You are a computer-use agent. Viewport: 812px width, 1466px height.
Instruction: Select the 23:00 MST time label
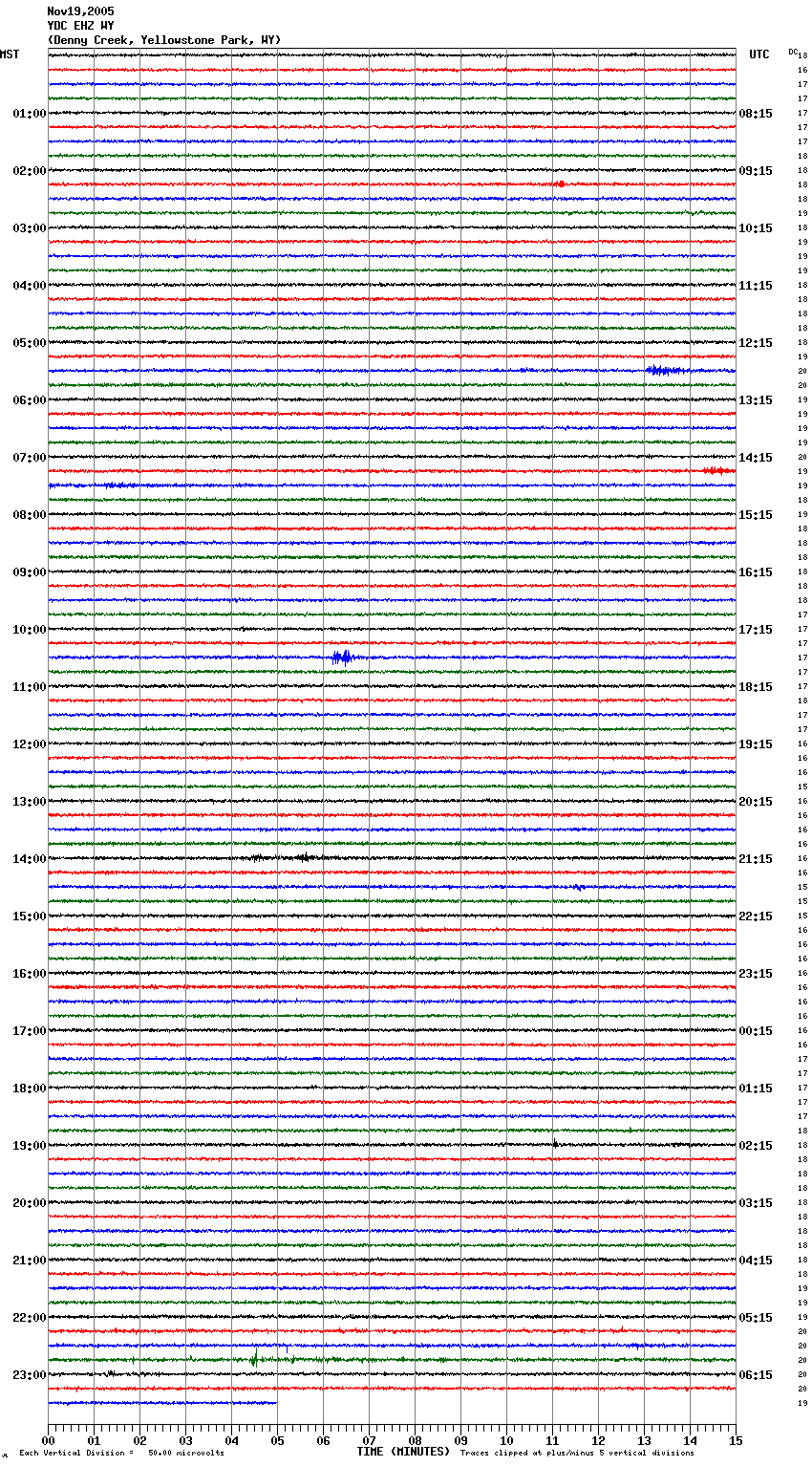(29, 1375)
